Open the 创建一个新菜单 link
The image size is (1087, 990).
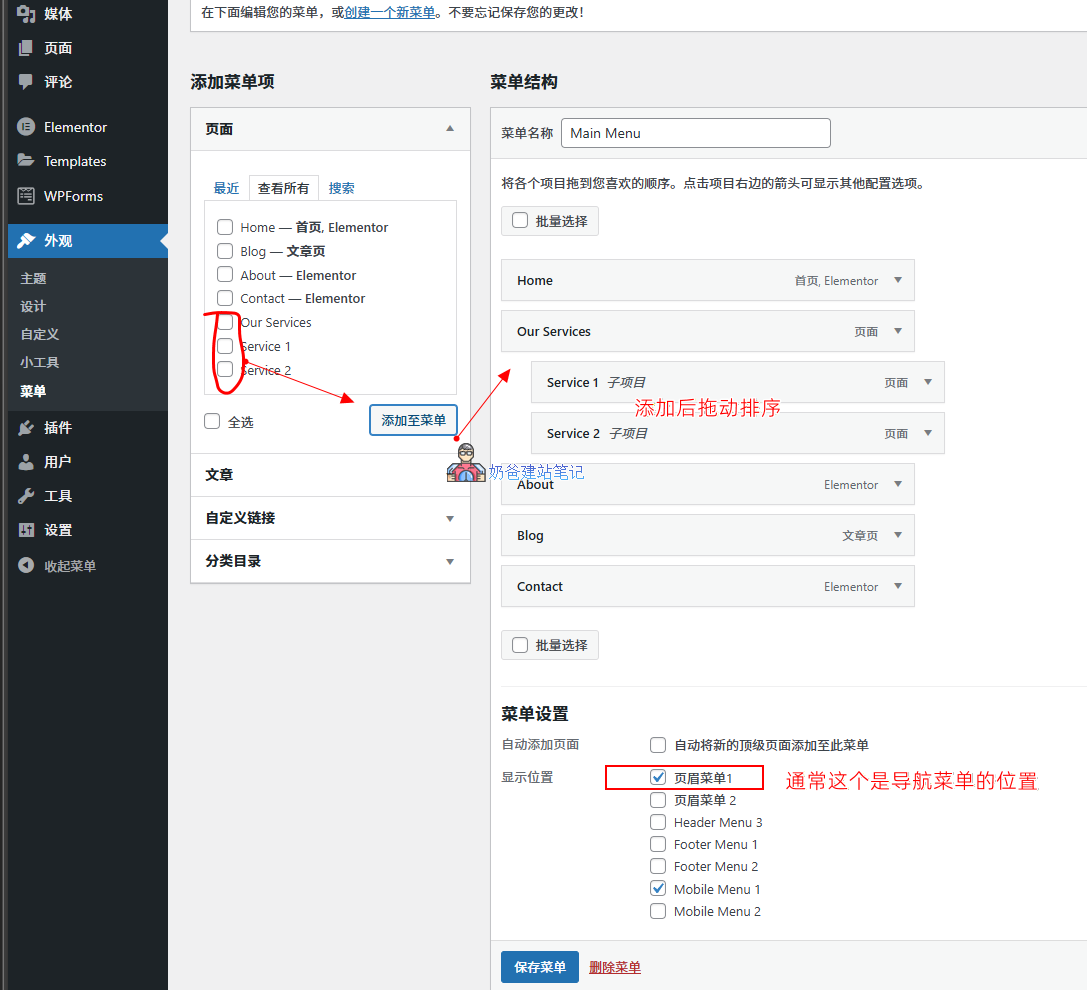[x=389, y=12]
